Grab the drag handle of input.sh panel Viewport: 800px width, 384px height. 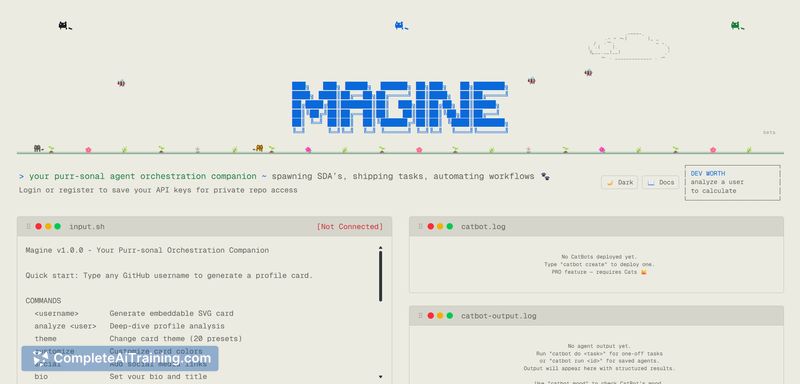29,226
